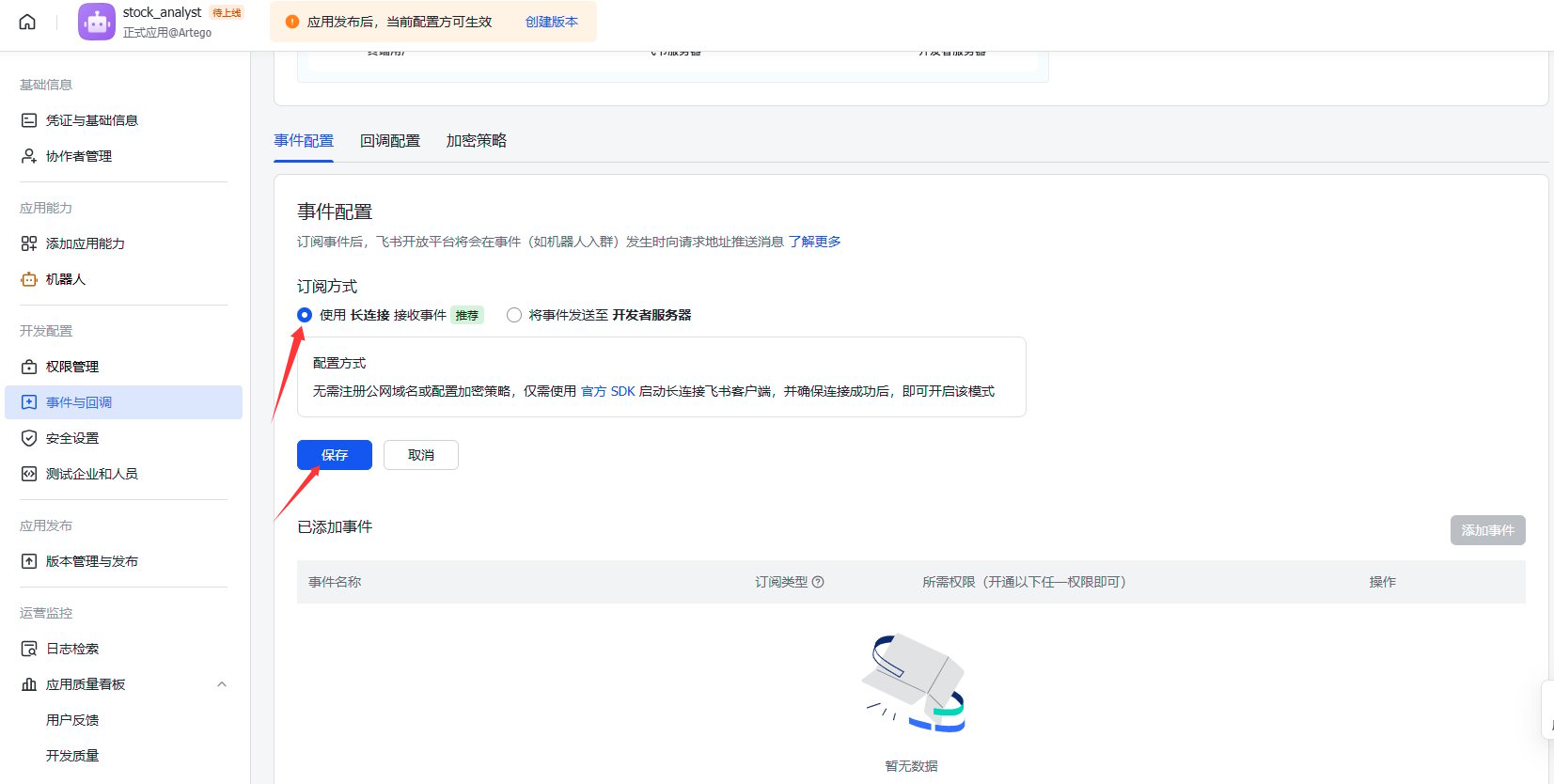Image resolution: width=1554 pixels, height=784 pixels.
Task: Click the 取消 button
Action: coord(421,455)
